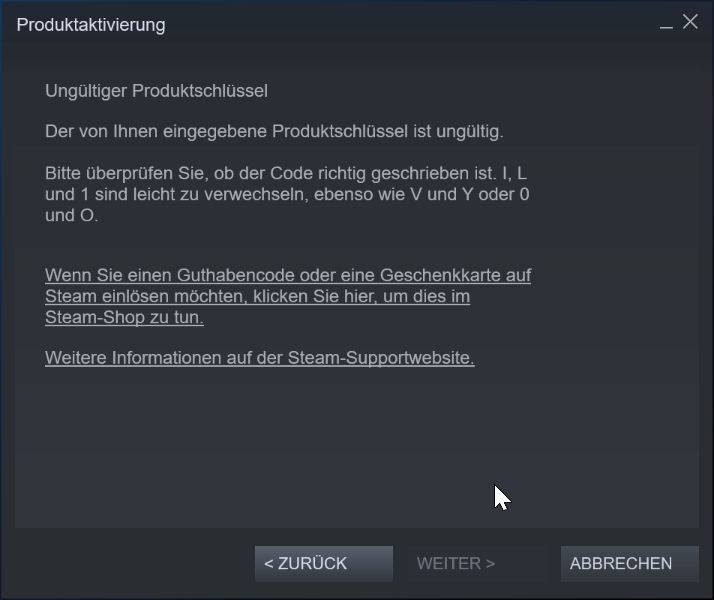Go back with the ZURÜCK button
Screen dimensions: 714x600
point(324,564)
